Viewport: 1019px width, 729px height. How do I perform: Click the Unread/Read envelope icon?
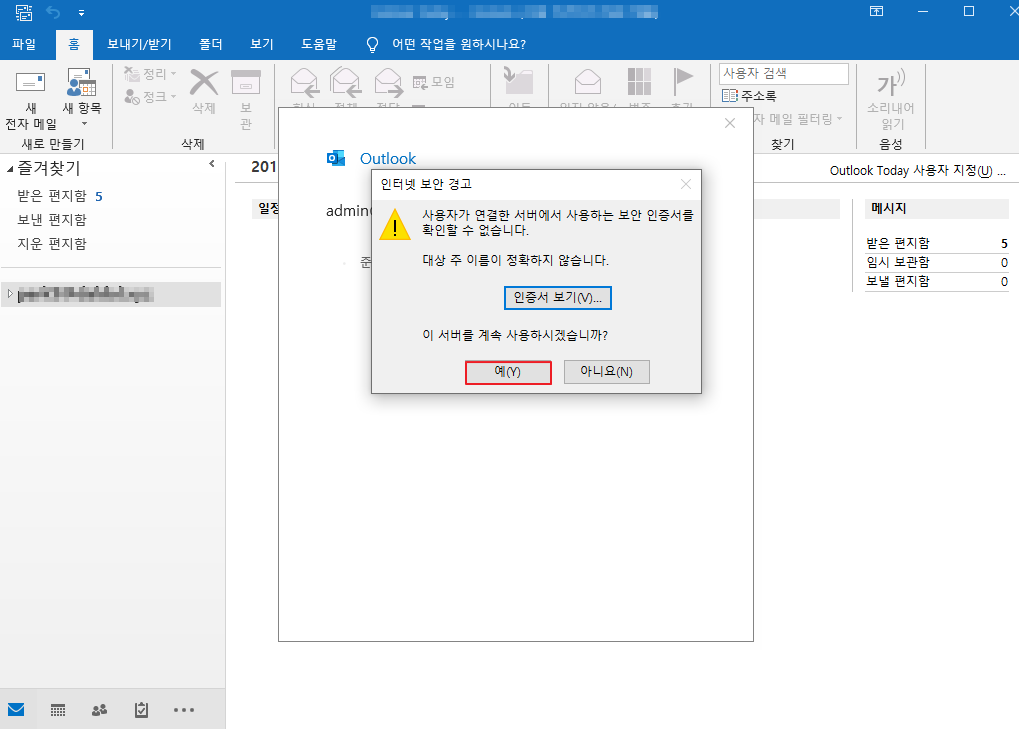[587, 82]
